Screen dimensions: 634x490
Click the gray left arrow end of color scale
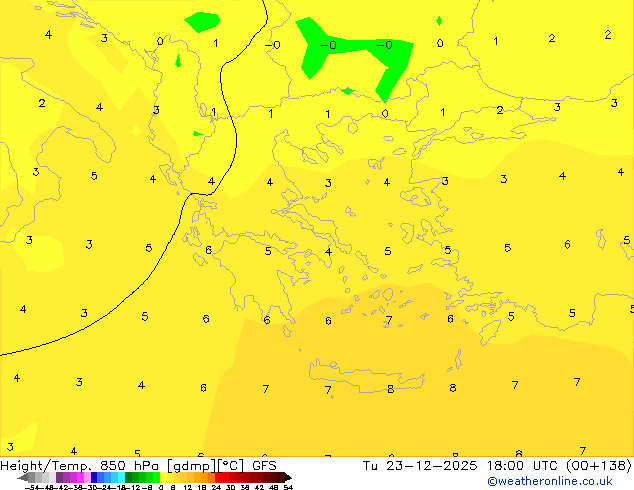23,477
